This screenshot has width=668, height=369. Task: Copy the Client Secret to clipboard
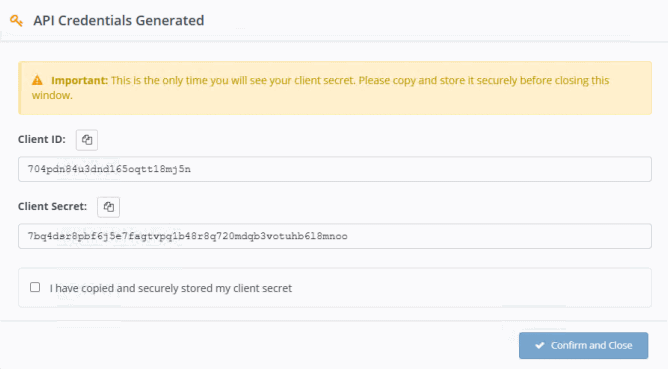[108, 207]
